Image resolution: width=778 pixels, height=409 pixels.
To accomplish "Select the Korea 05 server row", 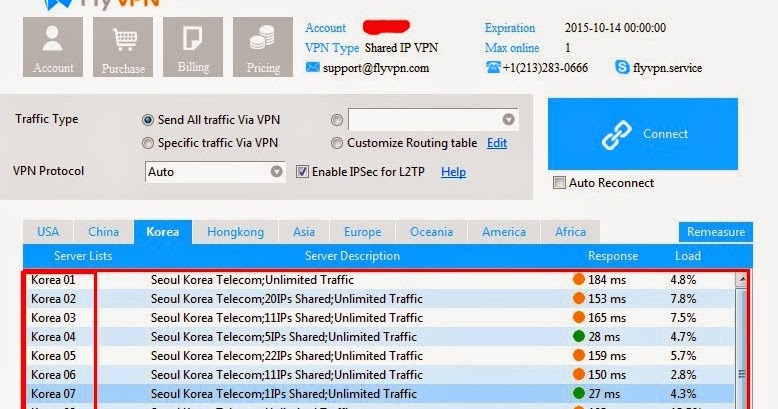I will [380, 355].
